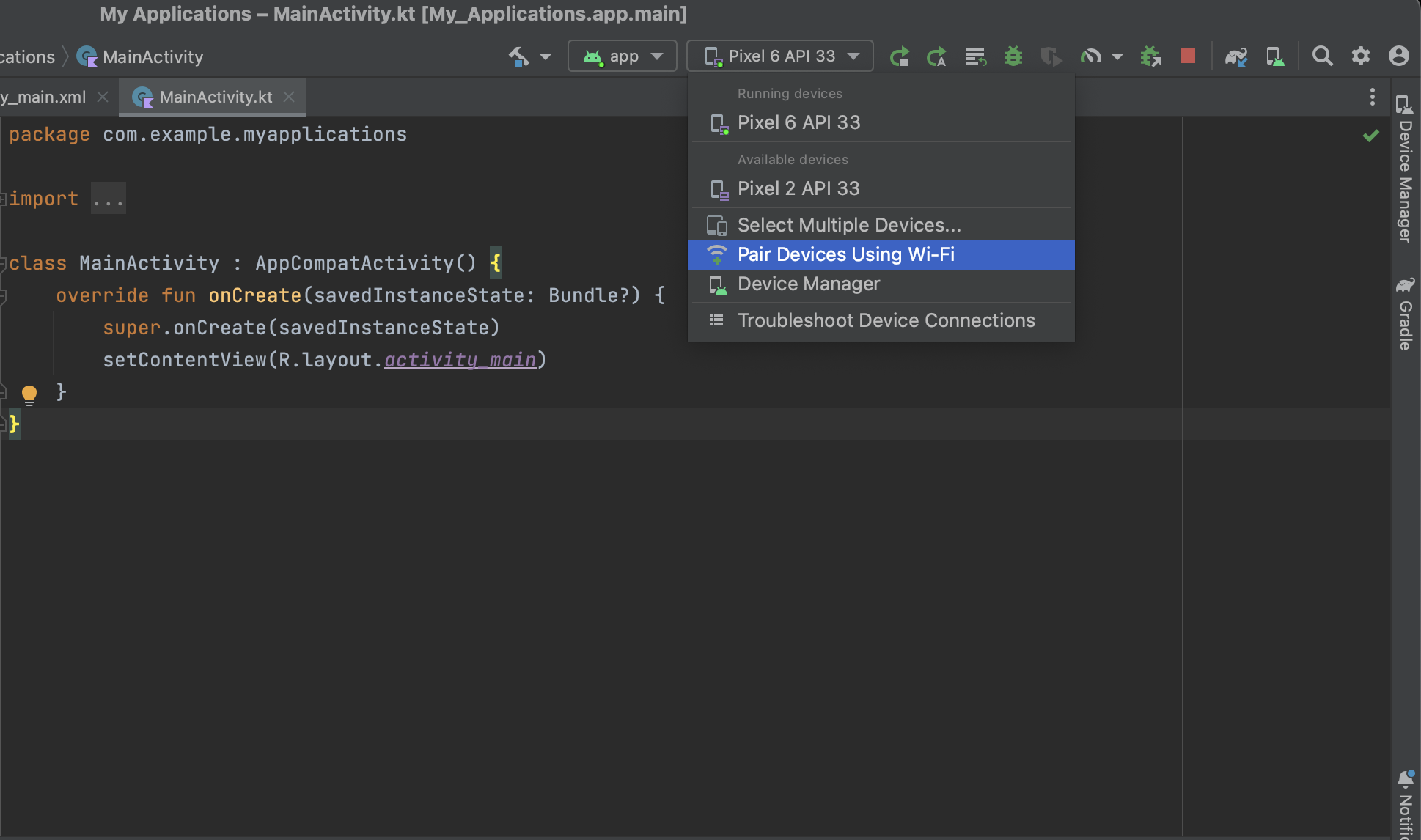Open the Profile app dropdown arrow
The height and width of the screenshot is (840, 1421).
click(x=1117, y=56)
